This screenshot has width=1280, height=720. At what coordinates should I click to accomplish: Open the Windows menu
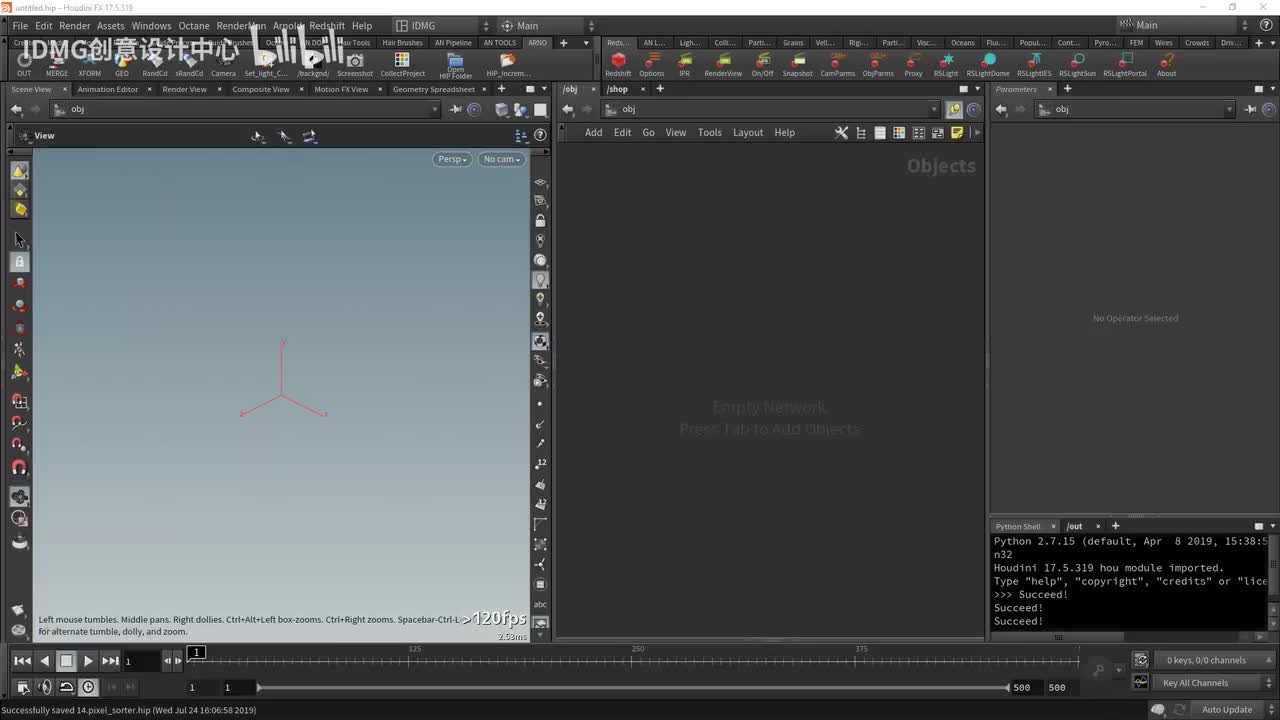[x=151, y=26]
